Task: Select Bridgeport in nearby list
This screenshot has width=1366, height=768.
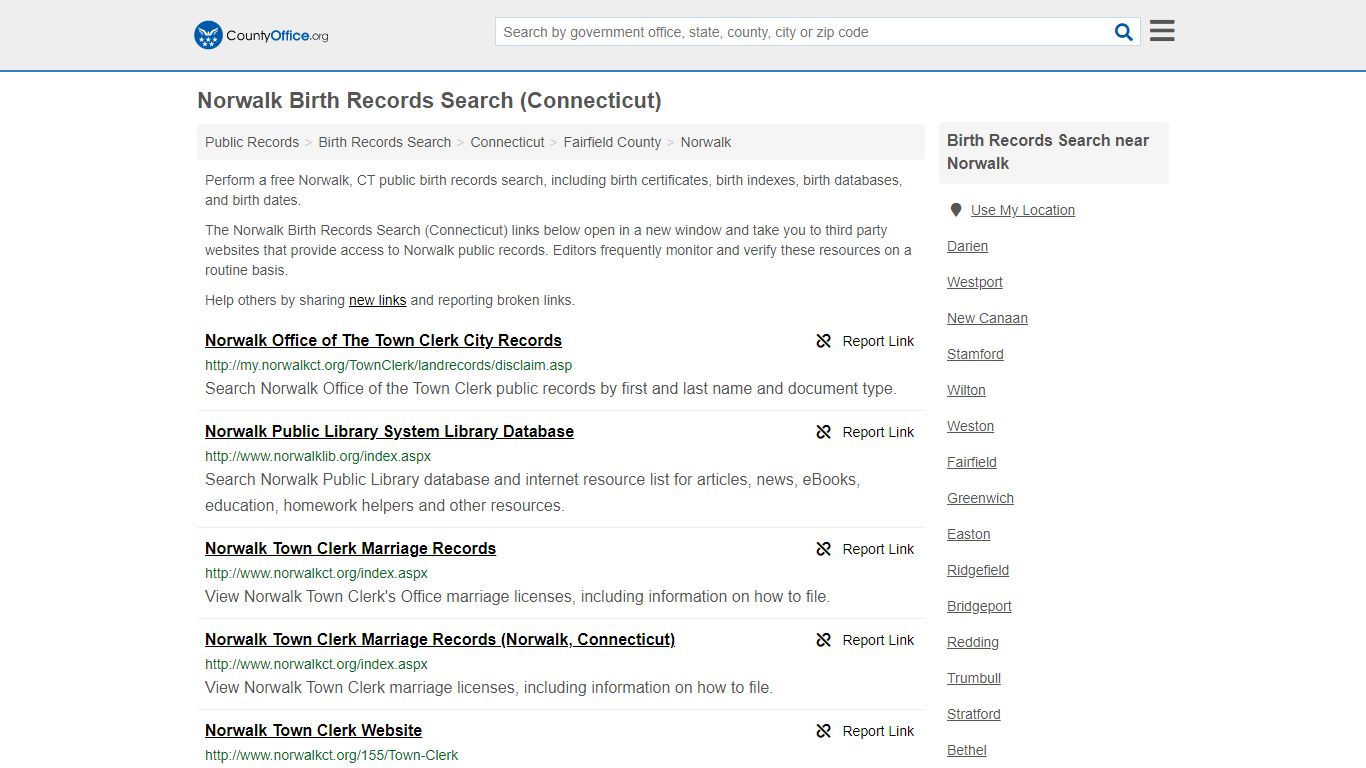Action: pyautogui.click(x=979, y=606)
